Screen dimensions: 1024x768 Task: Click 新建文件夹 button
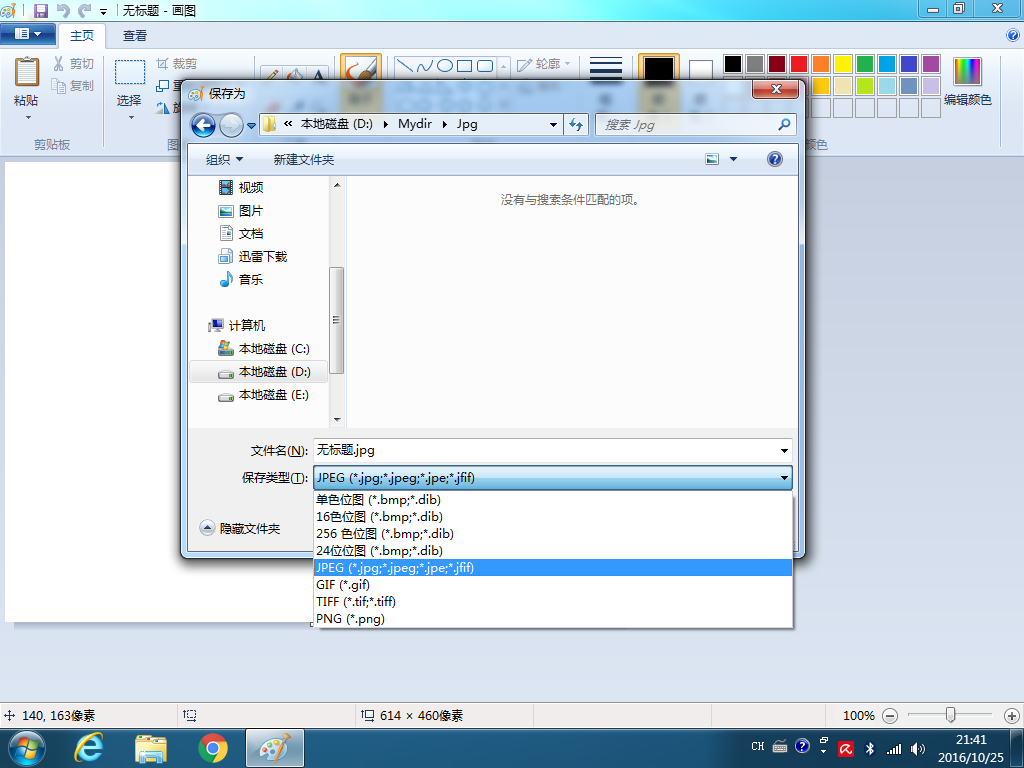(x=304, y=159)
